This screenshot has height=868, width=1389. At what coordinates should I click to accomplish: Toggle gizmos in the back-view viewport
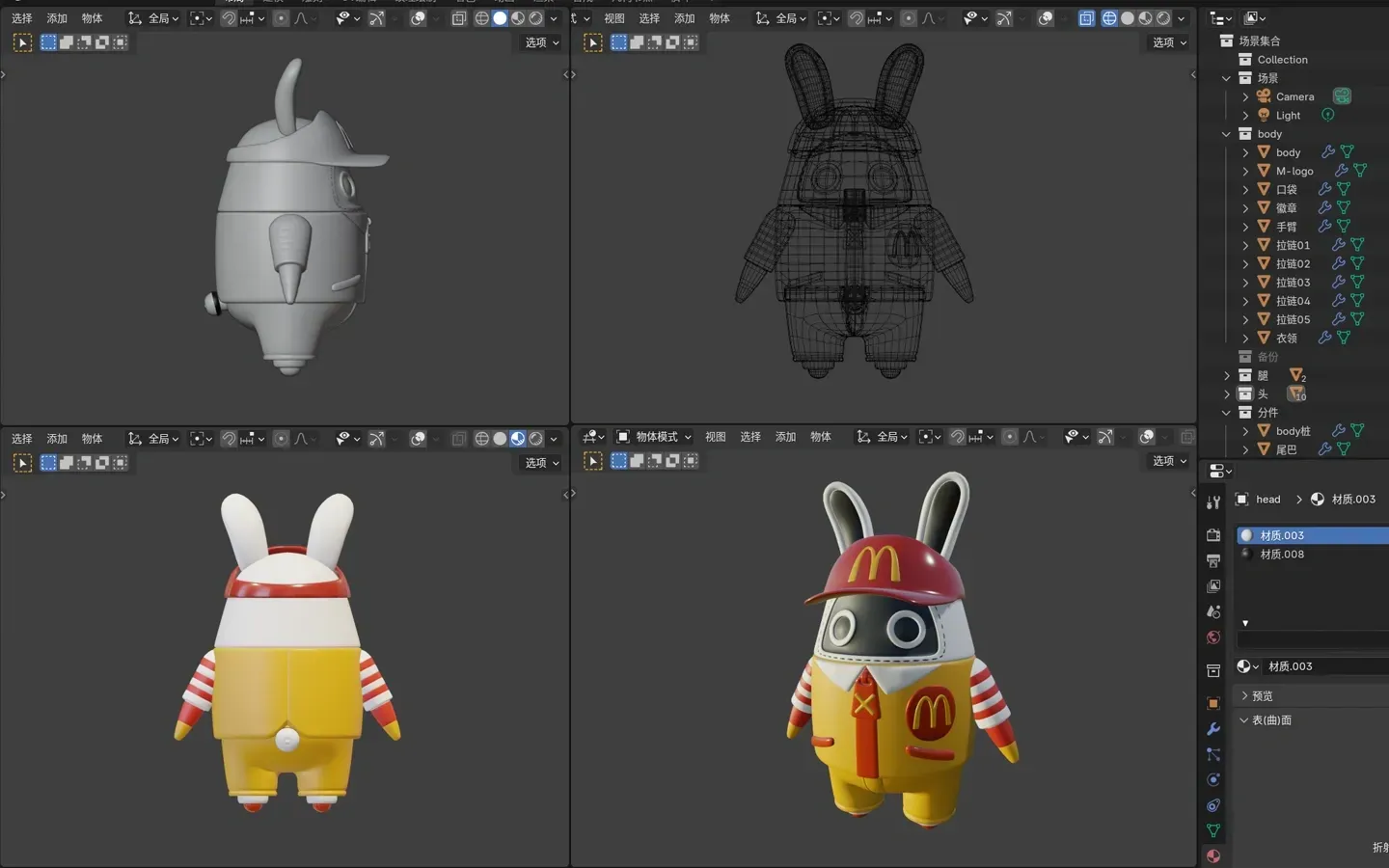(x=376, y=439)
